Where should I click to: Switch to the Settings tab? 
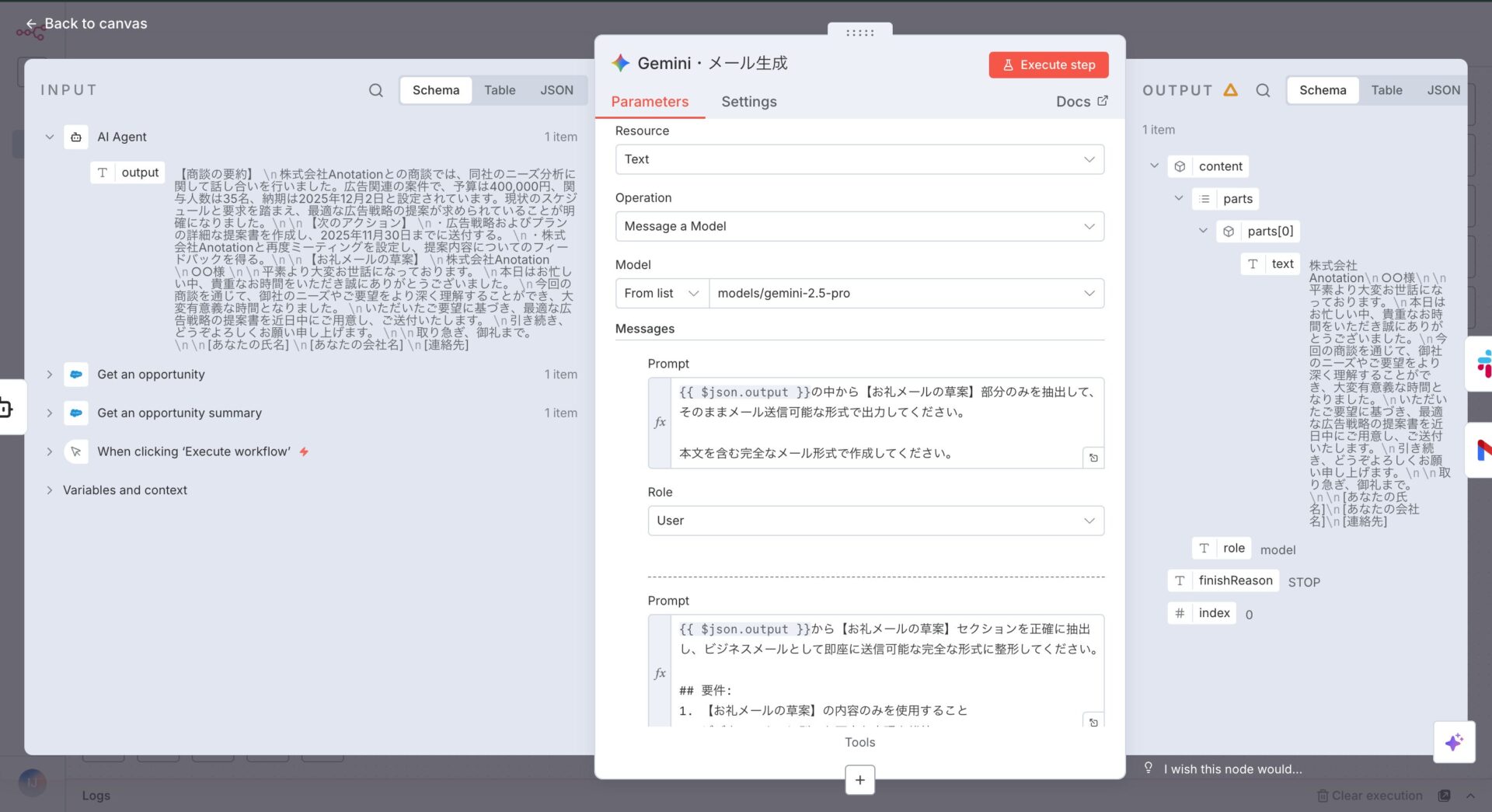[748, 102]
